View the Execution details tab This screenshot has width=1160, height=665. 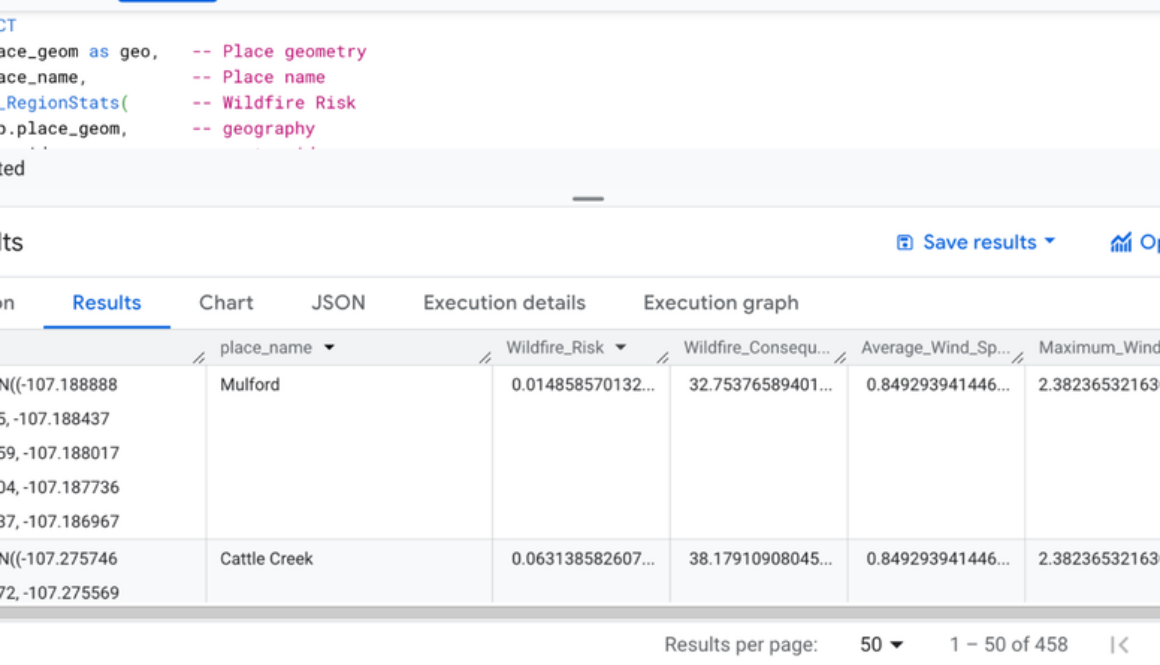click(504, 303)
